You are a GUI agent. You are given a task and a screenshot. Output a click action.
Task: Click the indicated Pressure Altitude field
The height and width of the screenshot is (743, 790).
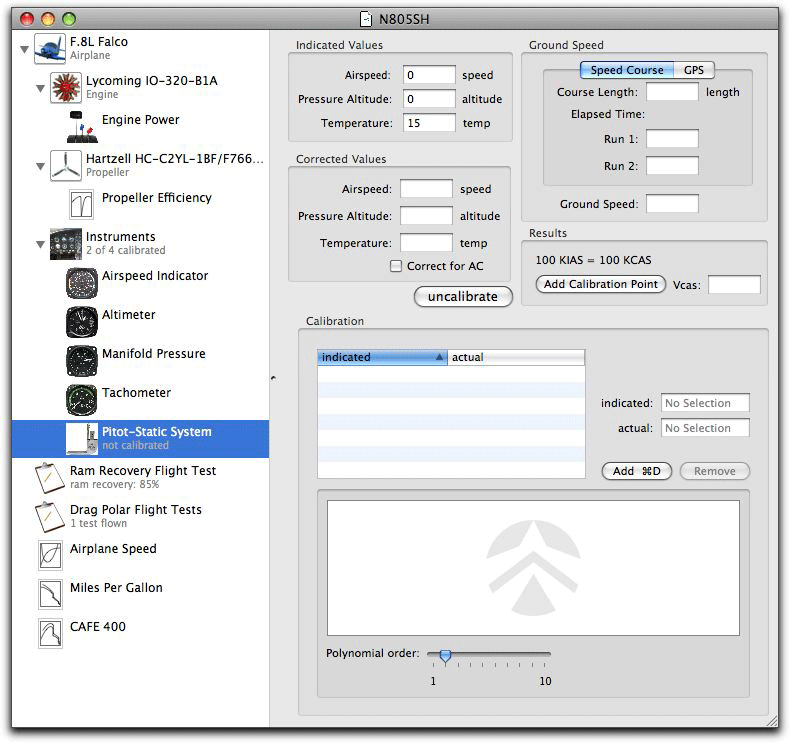(429, 99)
